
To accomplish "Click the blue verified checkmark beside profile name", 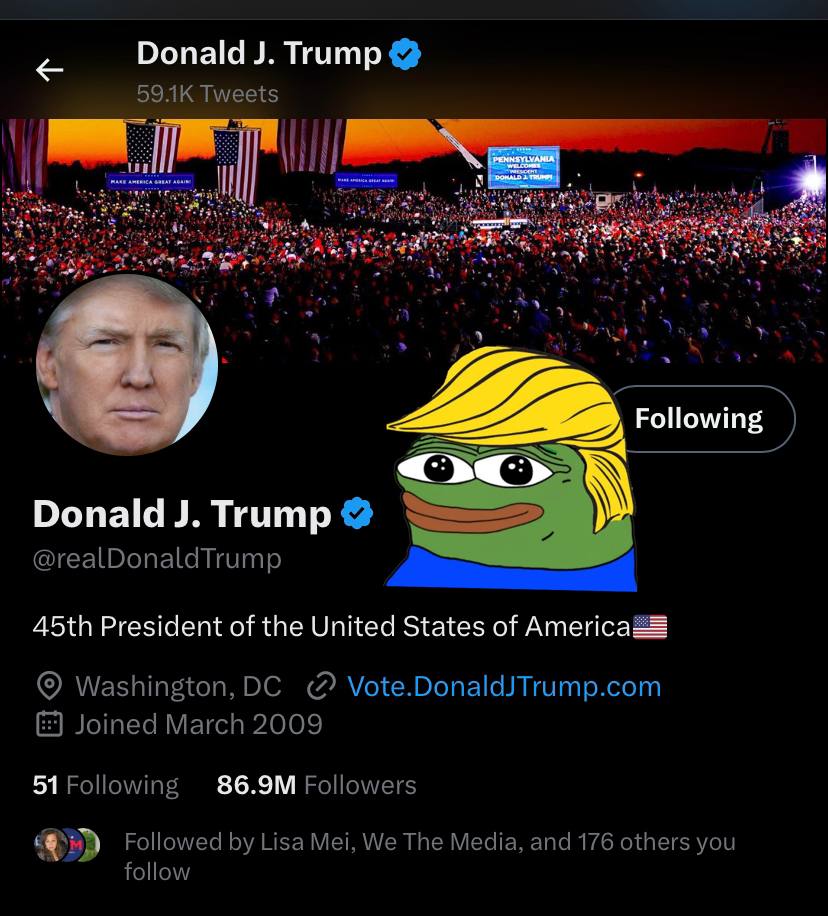I will click(357, 513).
